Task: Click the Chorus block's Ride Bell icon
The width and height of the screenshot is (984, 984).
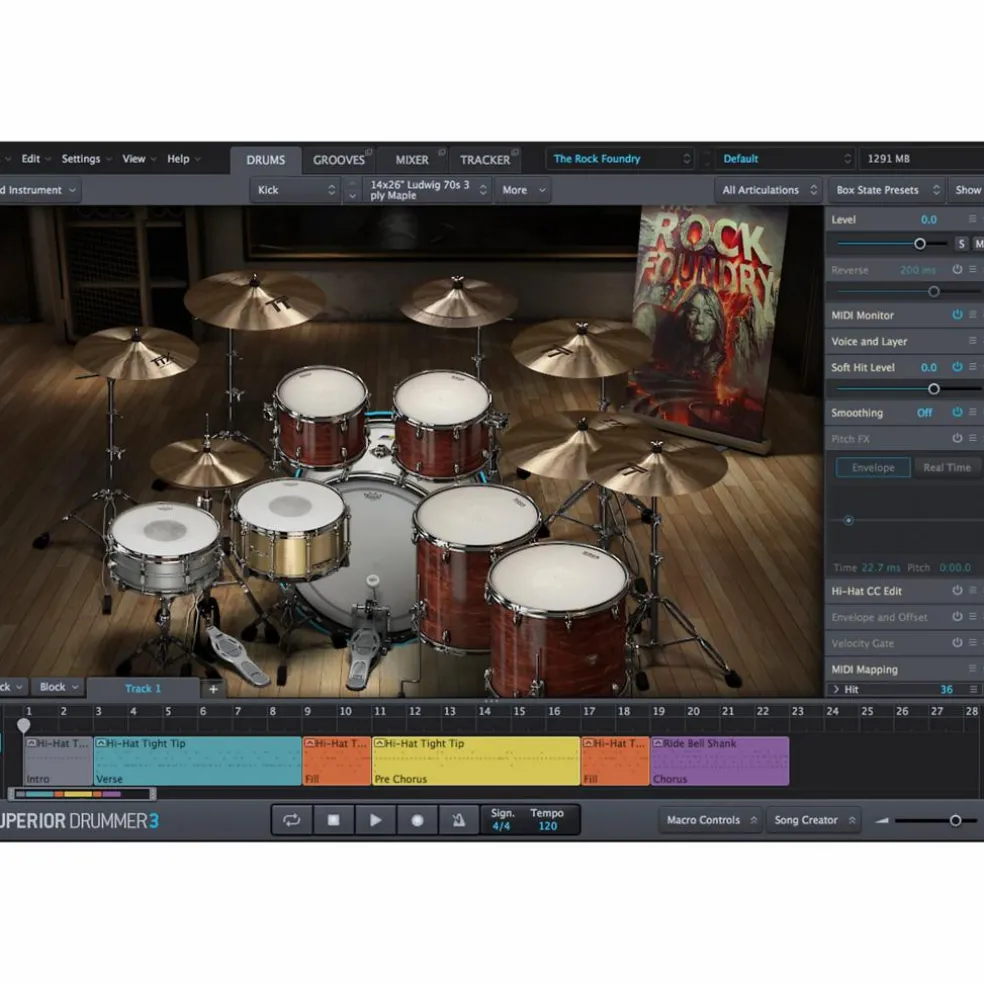Action: click(658, 743)
